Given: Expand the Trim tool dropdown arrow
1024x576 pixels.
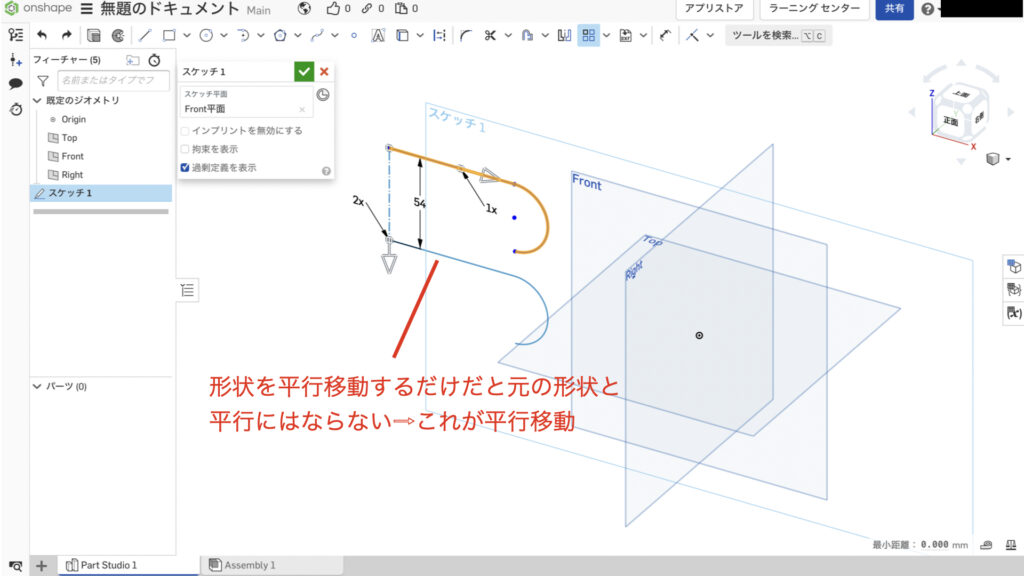Looking at the screenshot, I should tap(507, 35).
